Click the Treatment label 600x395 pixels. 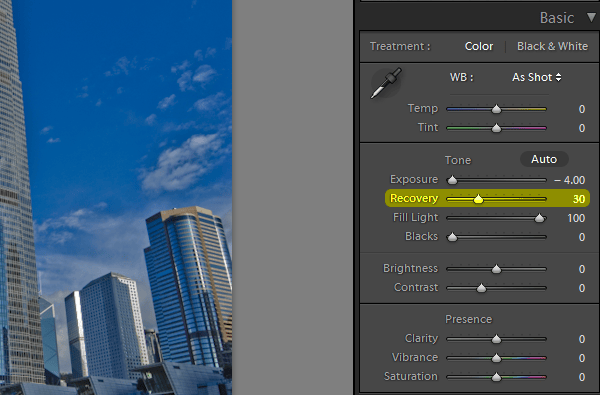(400, 46)
